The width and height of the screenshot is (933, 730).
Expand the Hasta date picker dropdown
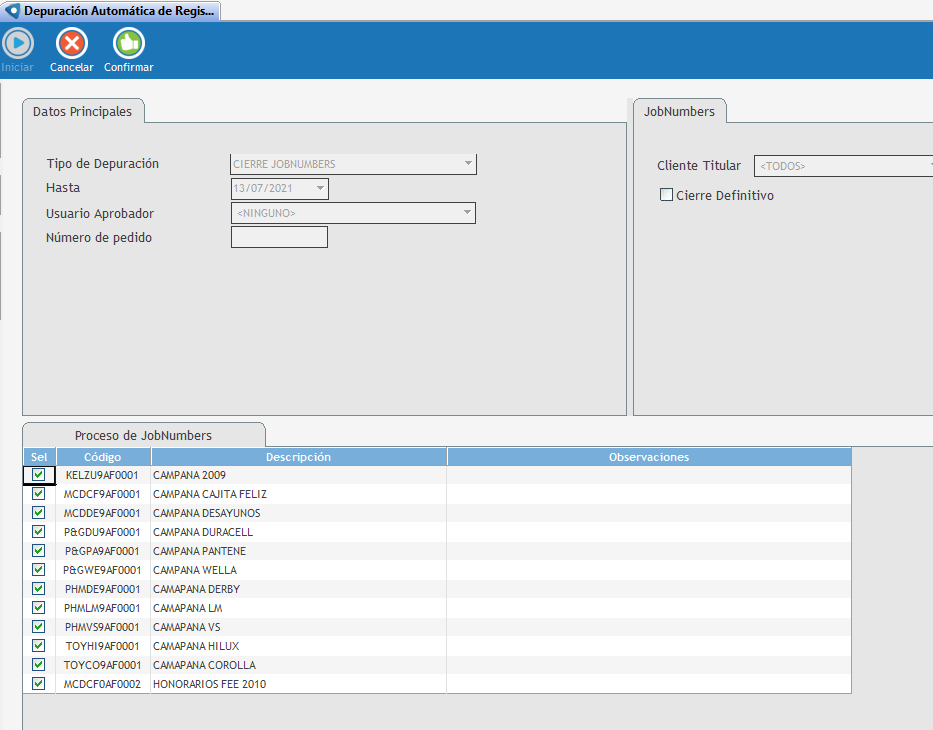tap(319, 188)
